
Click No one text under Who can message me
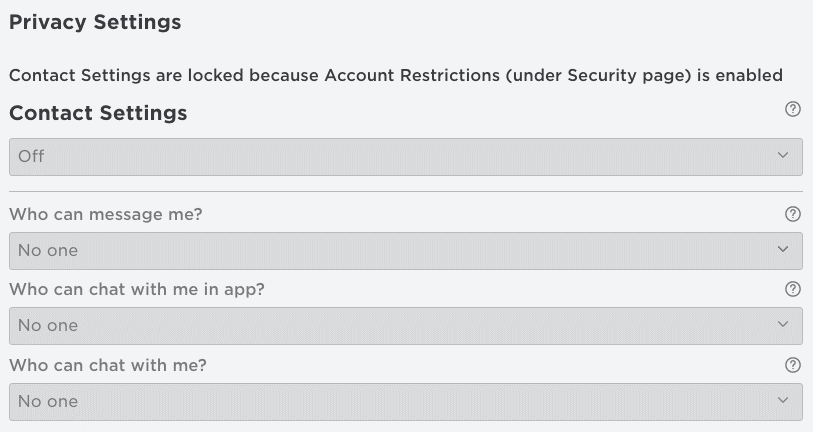[x=47, y=250]
